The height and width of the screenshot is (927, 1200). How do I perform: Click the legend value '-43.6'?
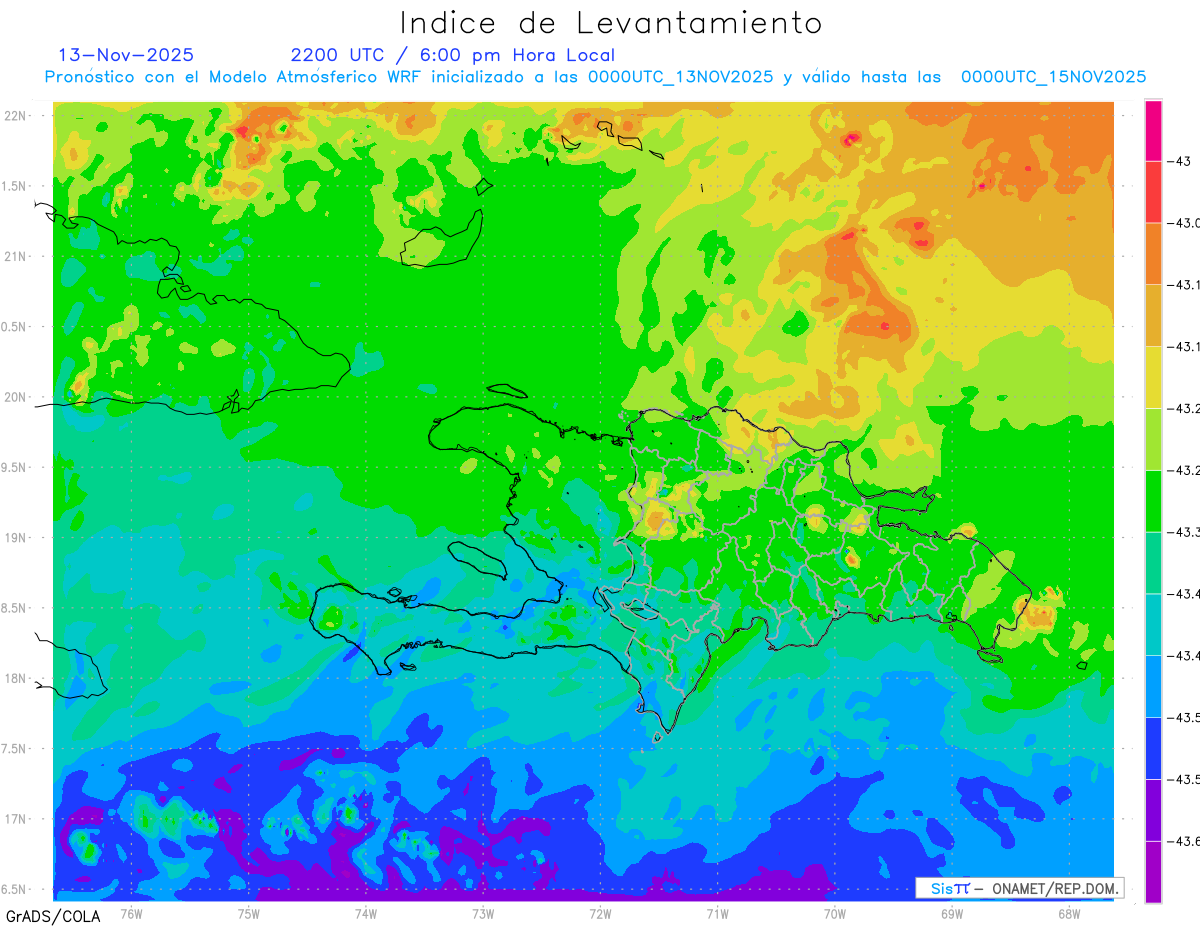[1185, 841]
